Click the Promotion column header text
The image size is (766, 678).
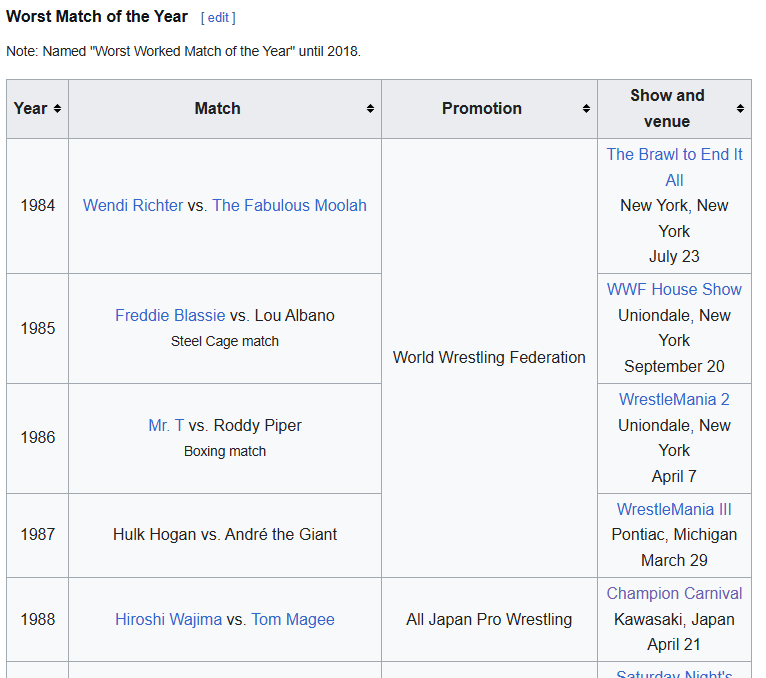(482, 108)
